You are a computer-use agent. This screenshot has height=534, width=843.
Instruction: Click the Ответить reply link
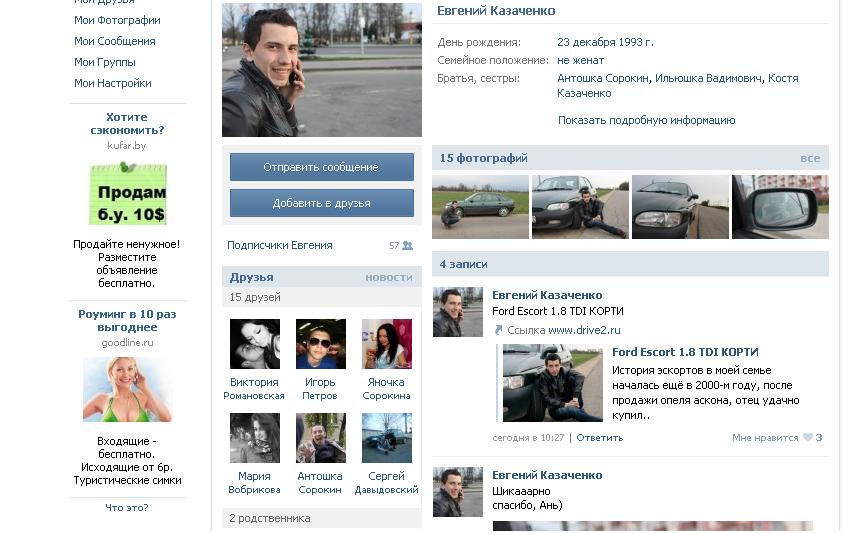(x=599, y=438)
